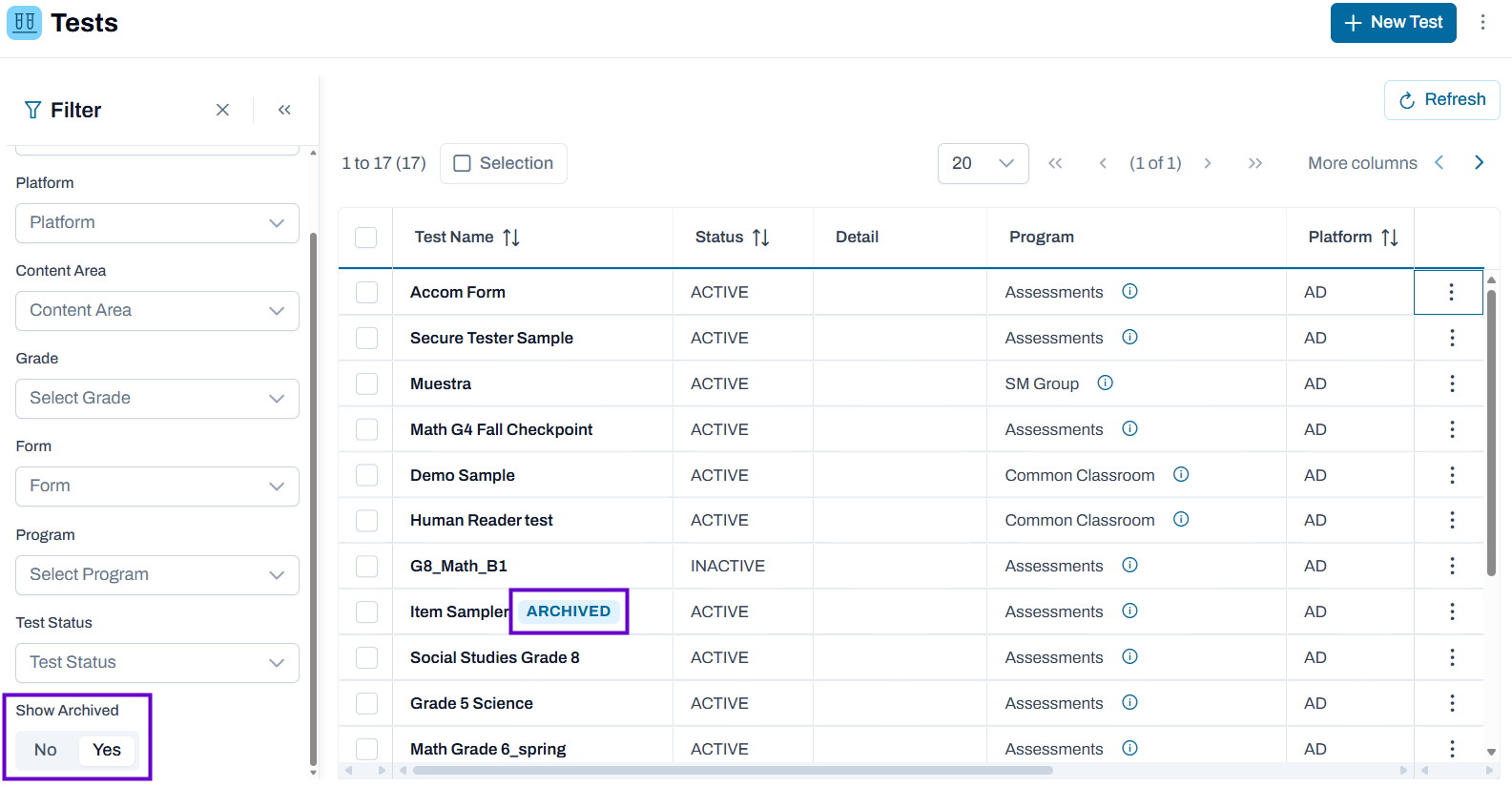Click the Detail column header
This screenshot has width=1512, height=787.
[x=857, y=238]
